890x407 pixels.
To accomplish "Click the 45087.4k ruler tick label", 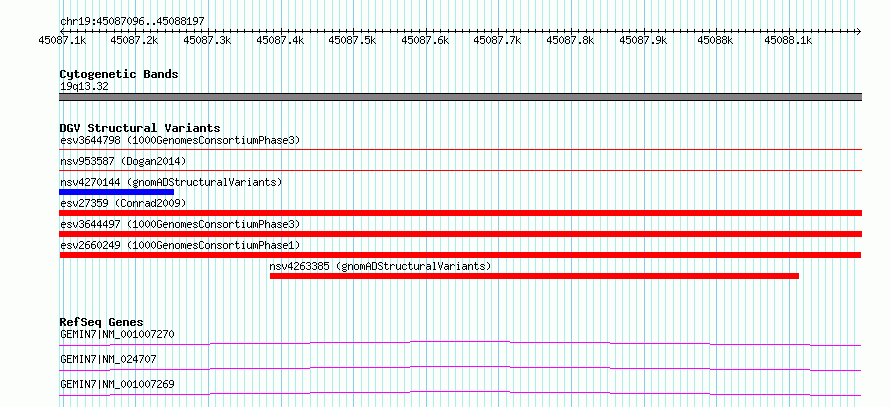I will click(x=280, y=40).
